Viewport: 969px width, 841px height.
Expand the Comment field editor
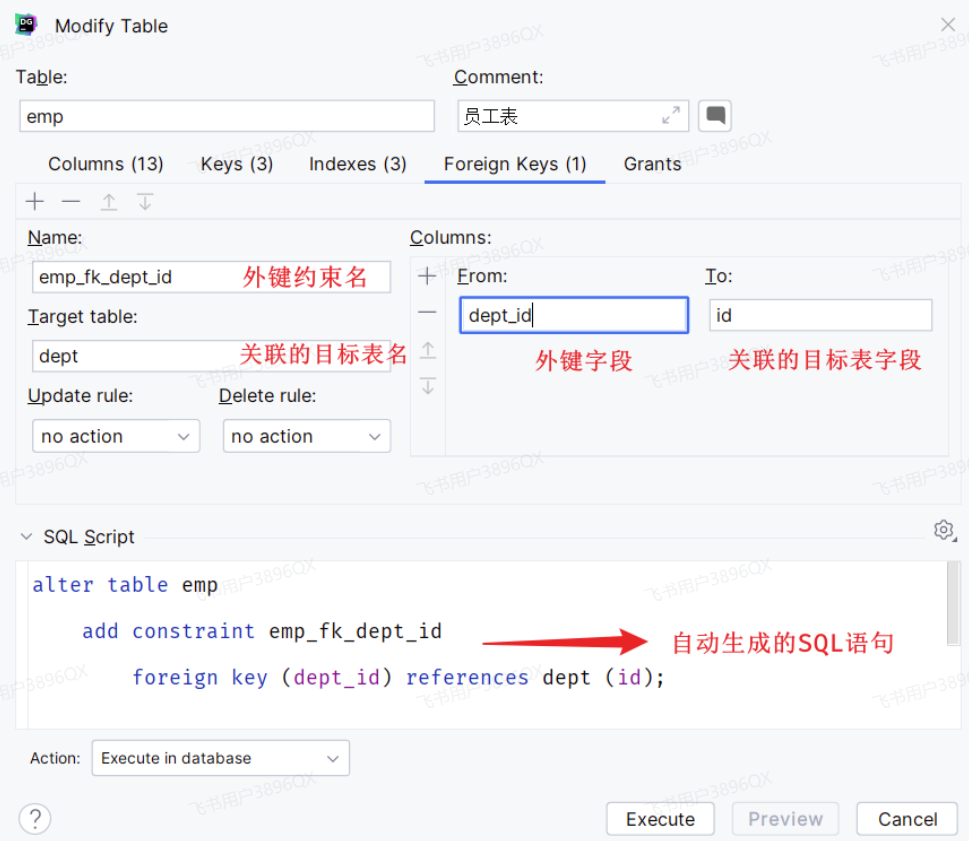tap(671, 116)
